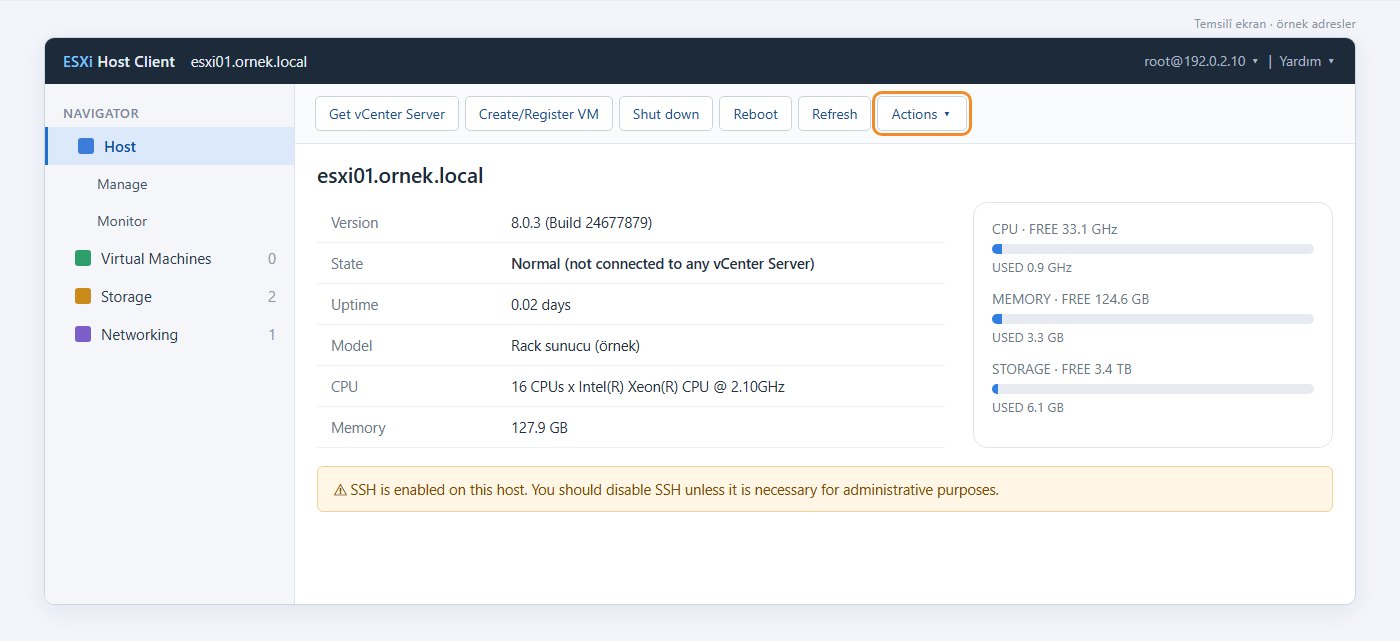Click the SSH is enabled warning message
This screenshot has width=1400, height=641.
[x=824, y=489]
